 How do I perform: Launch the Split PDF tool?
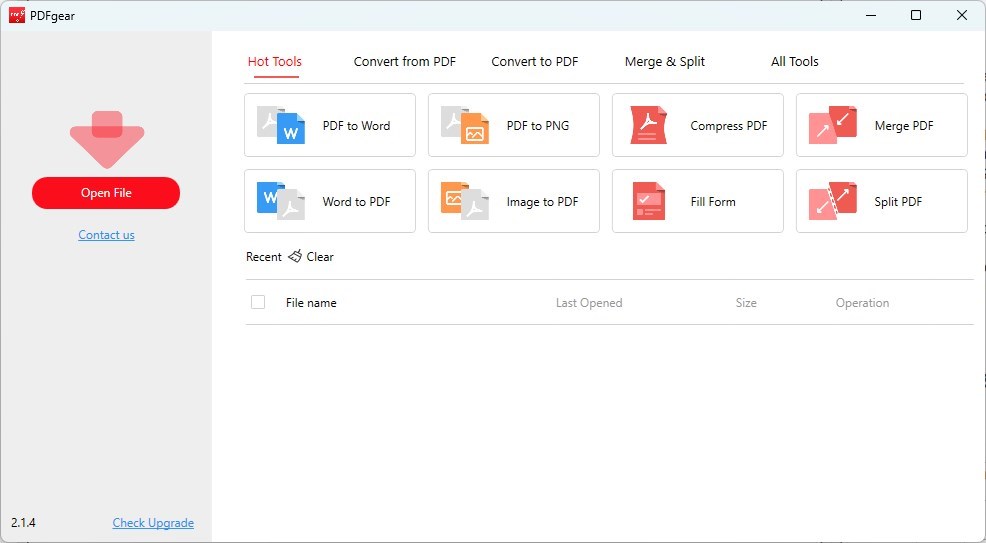(881, 201)
